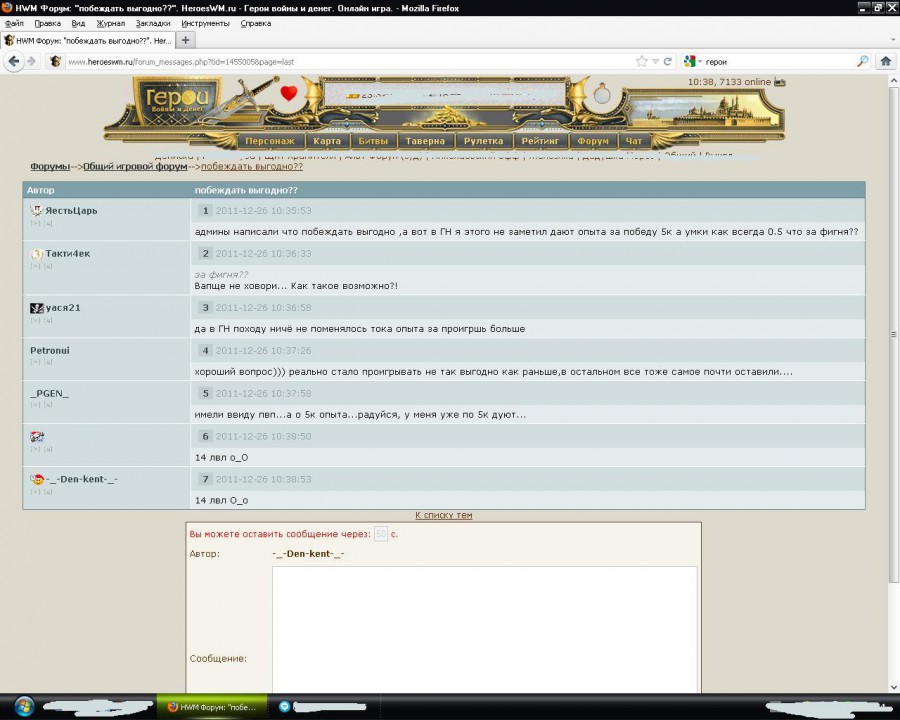Open a new tab with the plus button
The width and height of the screenshot is (900, 720).
pyautogui.click(x=186, y=40)
